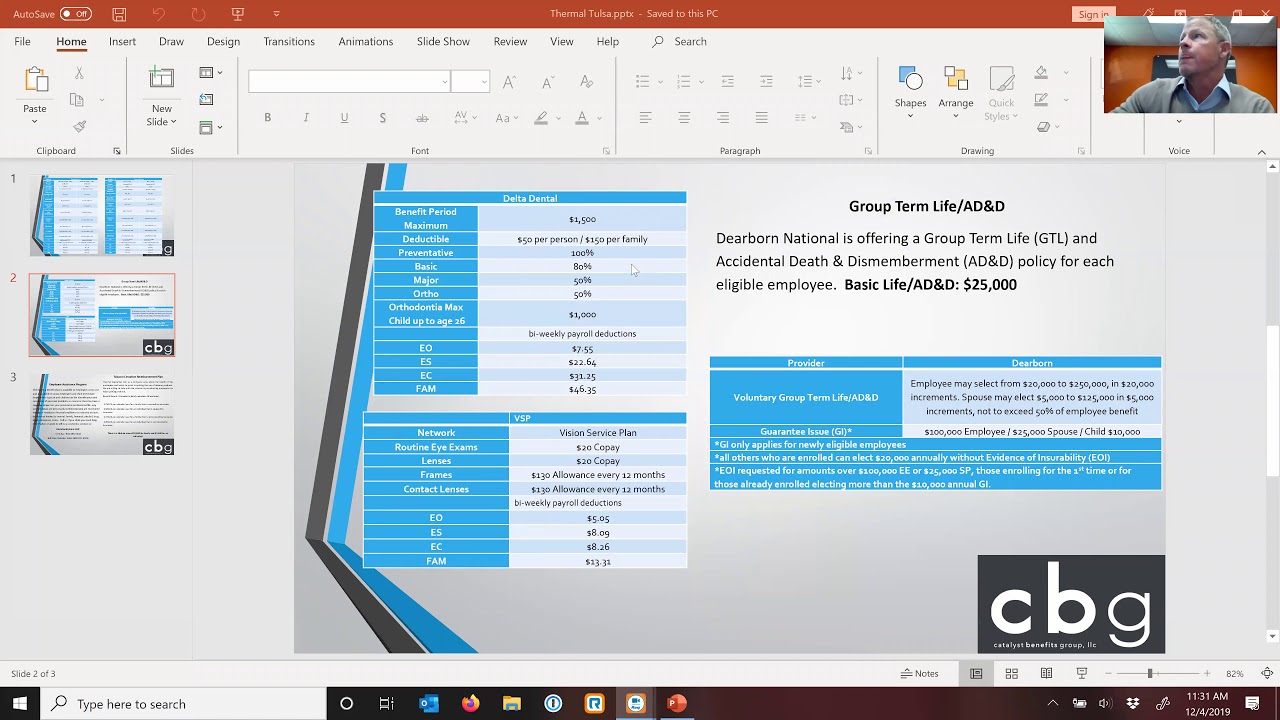
Task: Open the Animations tab
Action: [x=365, y=41]
